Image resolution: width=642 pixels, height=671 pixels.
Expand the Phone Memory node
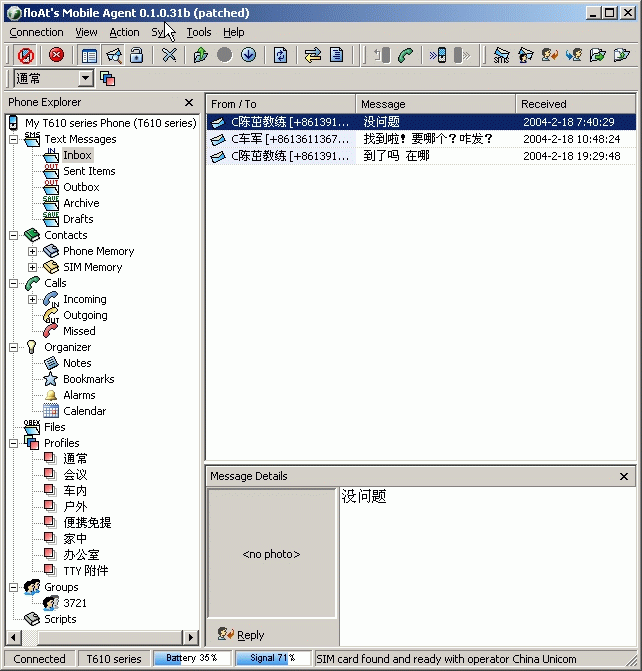tap(33, 251)
